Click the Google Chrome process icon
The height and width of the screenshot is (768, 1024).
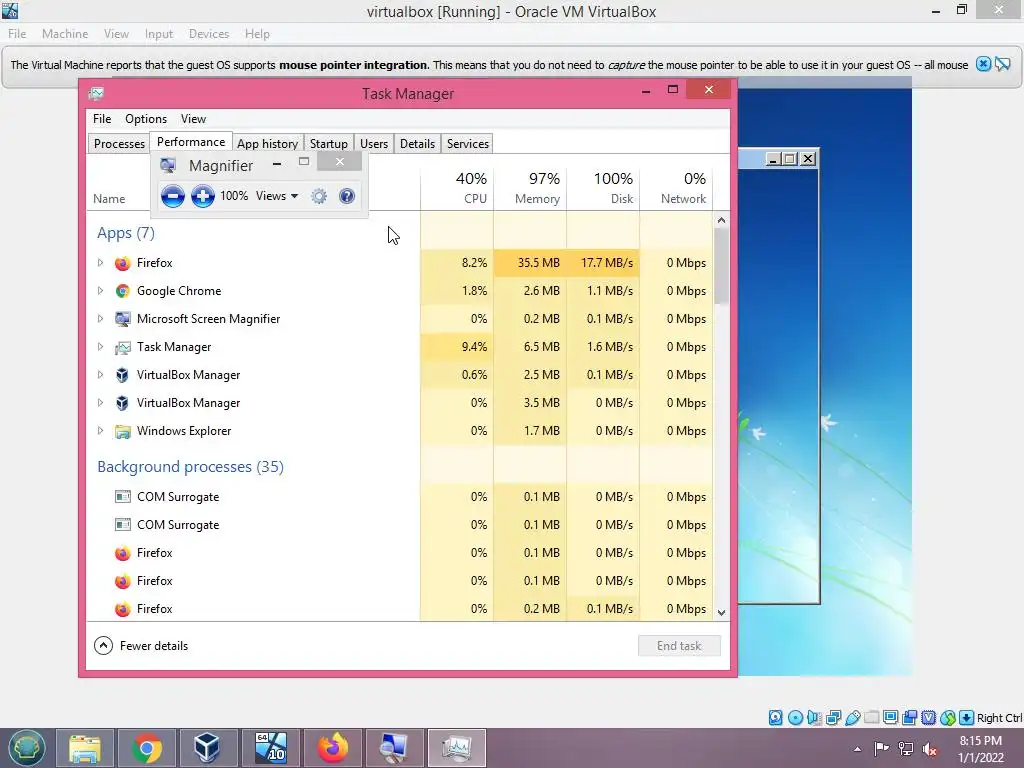point(122,291)
